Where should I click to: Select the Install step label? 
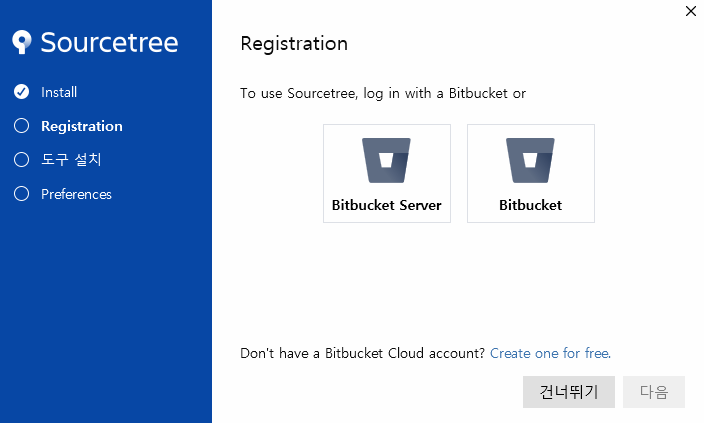click(59, 92)
